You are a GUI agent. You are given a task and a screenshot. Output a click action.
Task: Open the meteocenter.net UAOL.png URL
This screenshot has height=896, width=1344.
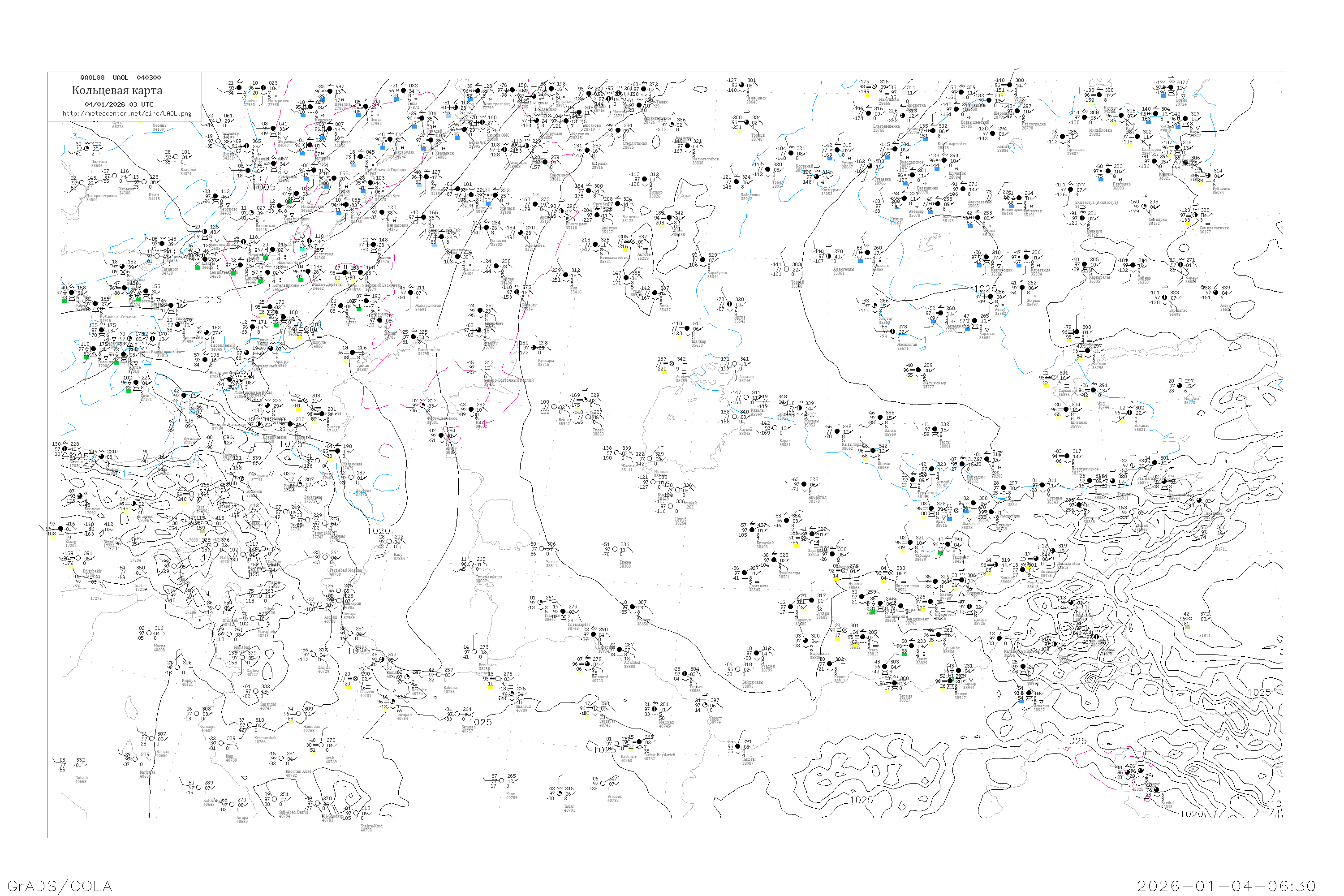click(127, 114)
